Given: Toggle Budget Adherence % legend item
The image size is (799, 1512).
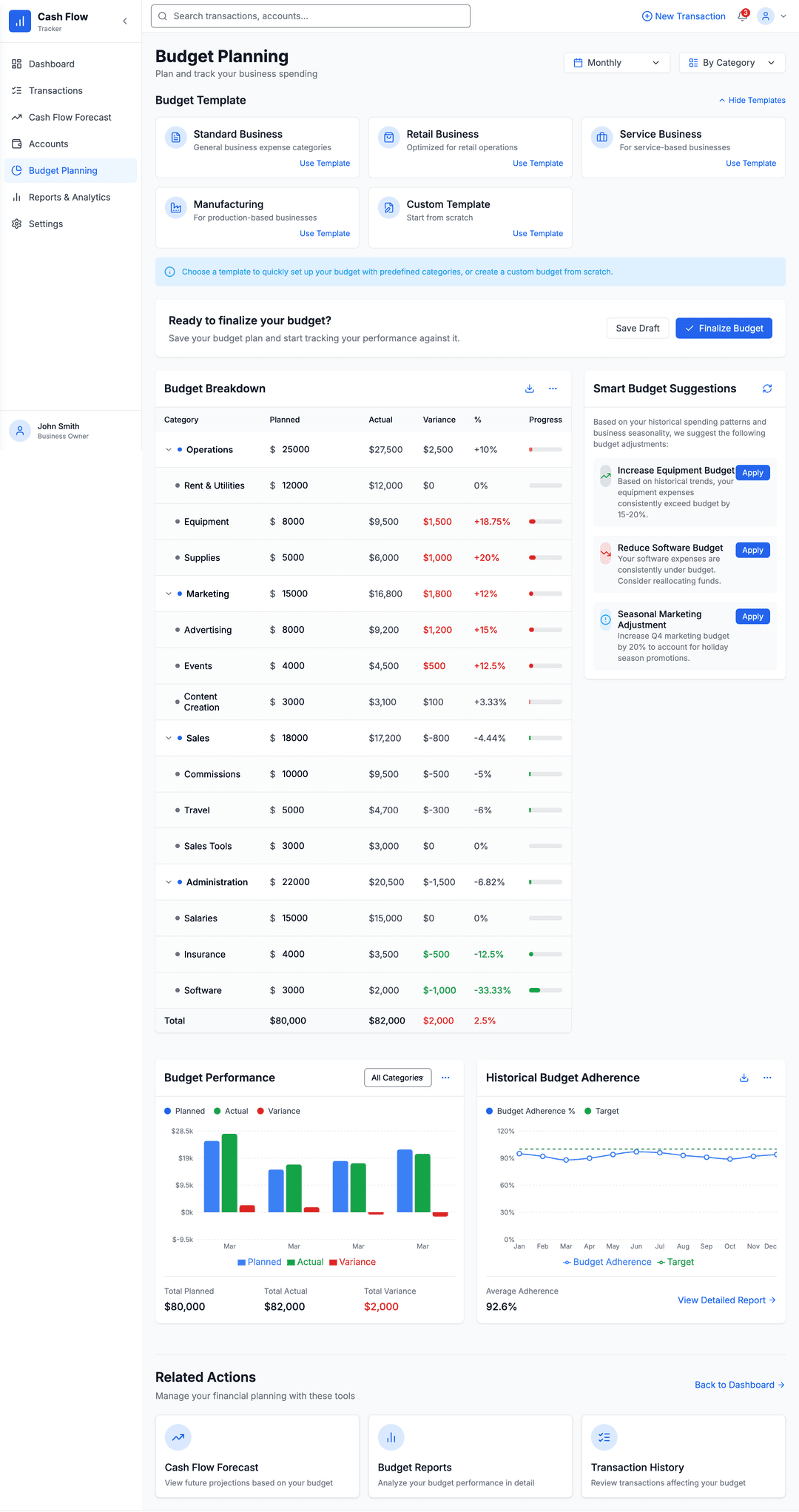Looking at the screenshot, I should coord(530,1111).
